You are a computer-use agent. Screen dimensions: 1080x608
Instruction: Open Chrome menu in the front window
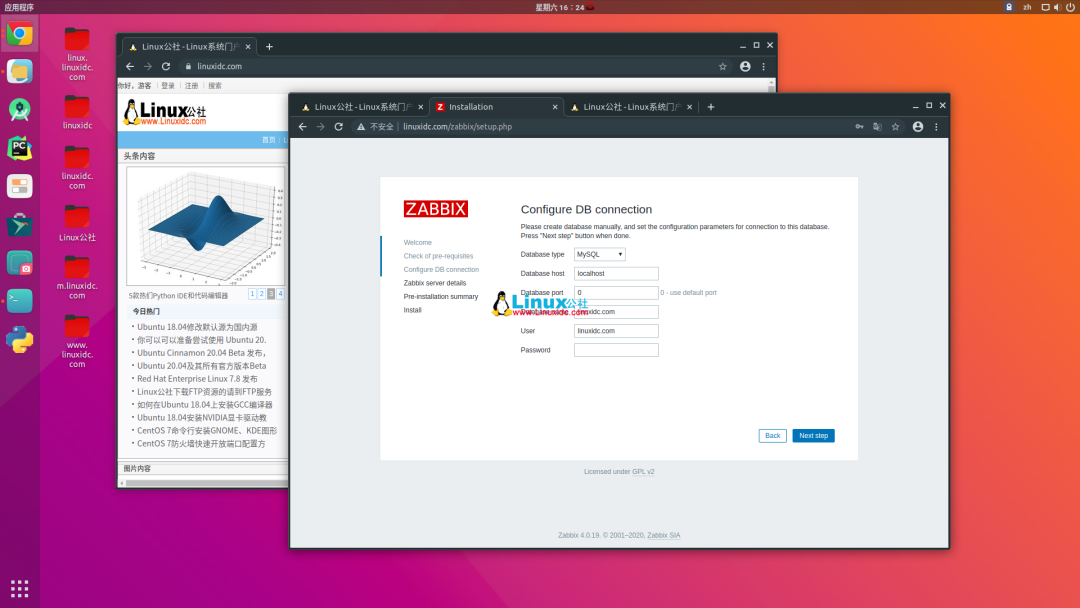coord(936,127)
